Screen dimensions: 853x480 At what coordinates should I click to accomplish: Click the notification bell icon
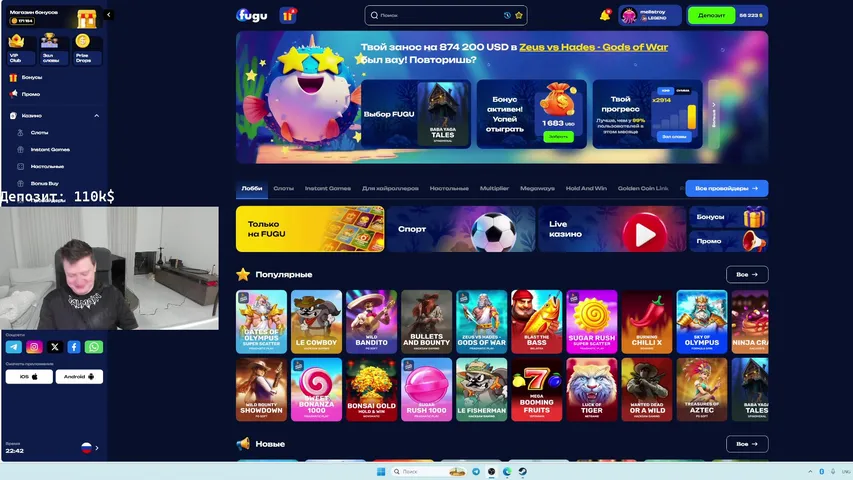tap(605, 15)
